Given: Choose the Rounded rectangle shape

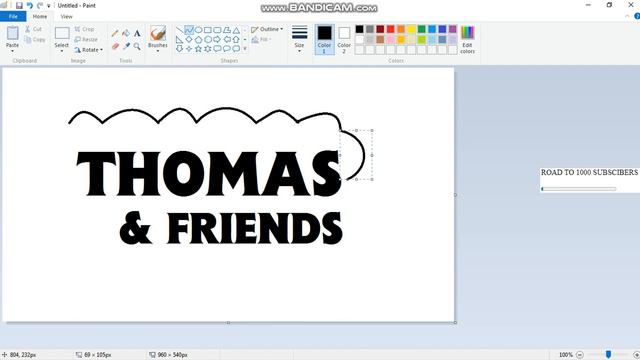Looking at the screenshot, I should (x=217, y=30).
